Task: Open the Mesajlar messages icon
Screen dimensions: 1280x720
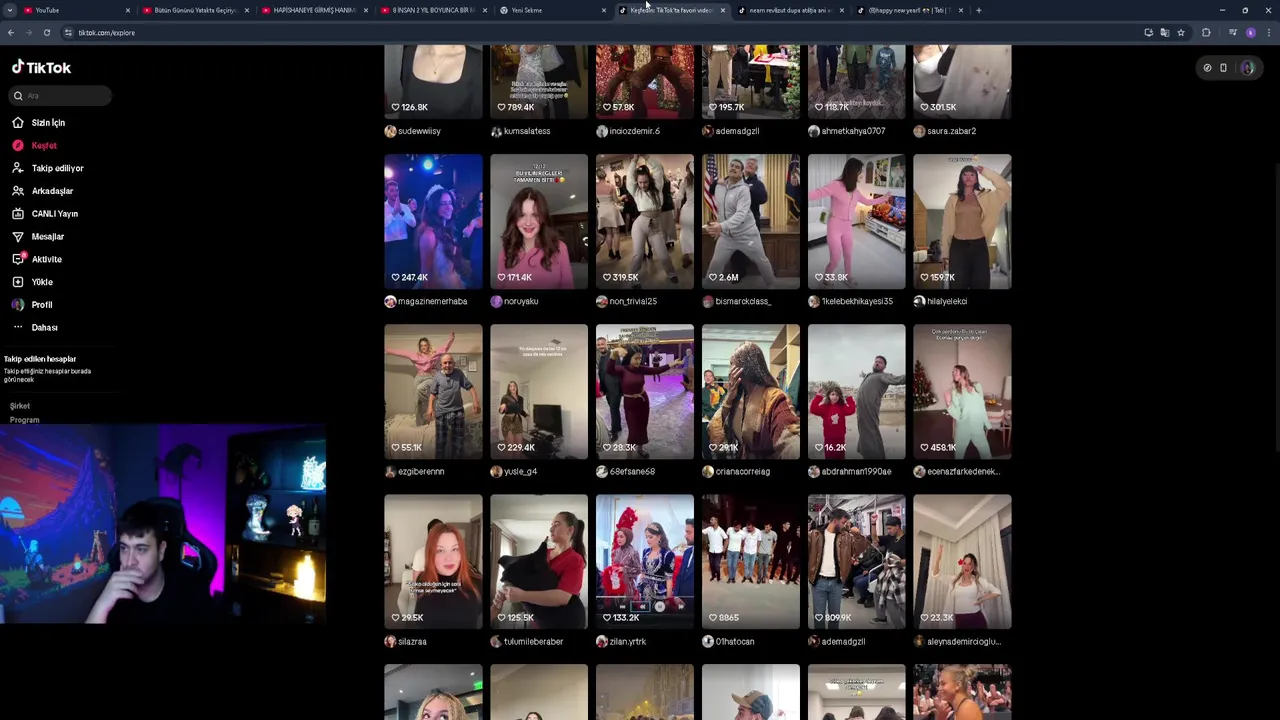Action: pos(18,237)
